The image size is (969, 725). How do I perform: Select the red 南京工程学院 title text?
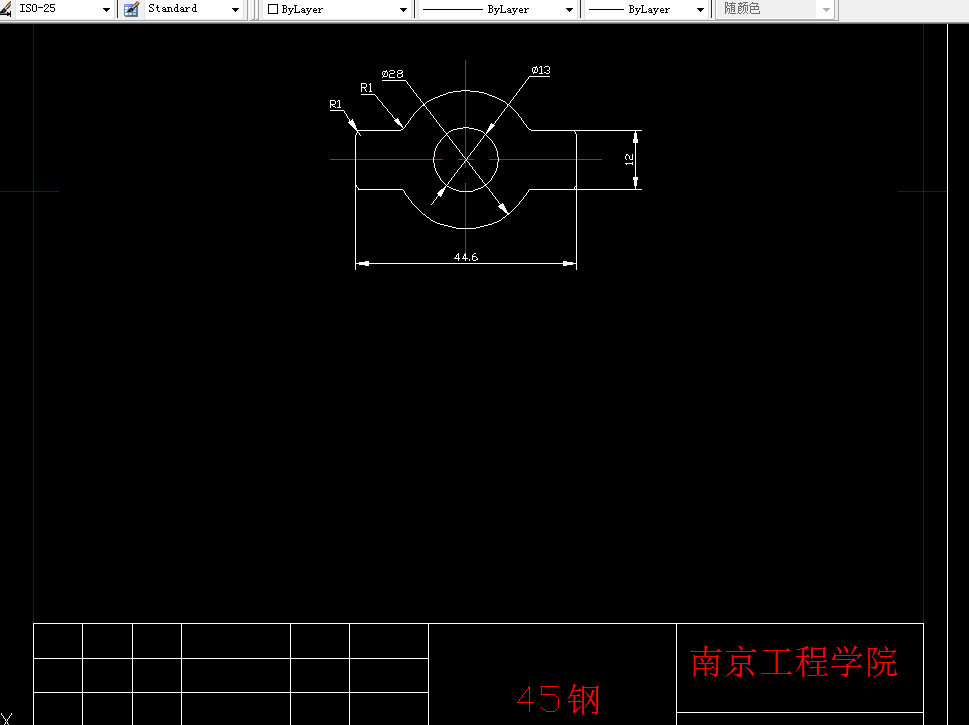(x=793, y=662)
